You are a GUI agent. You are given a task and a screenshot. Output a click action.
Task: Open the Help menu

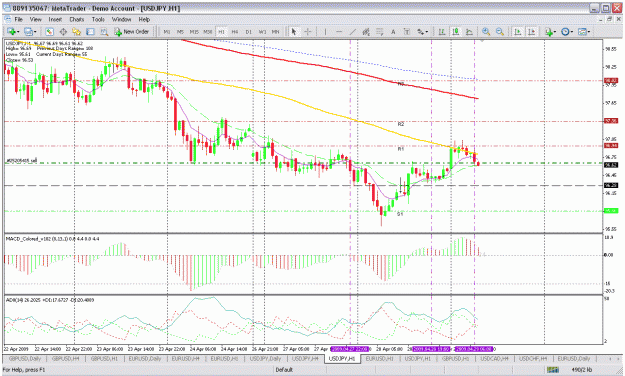coord(144,19)
